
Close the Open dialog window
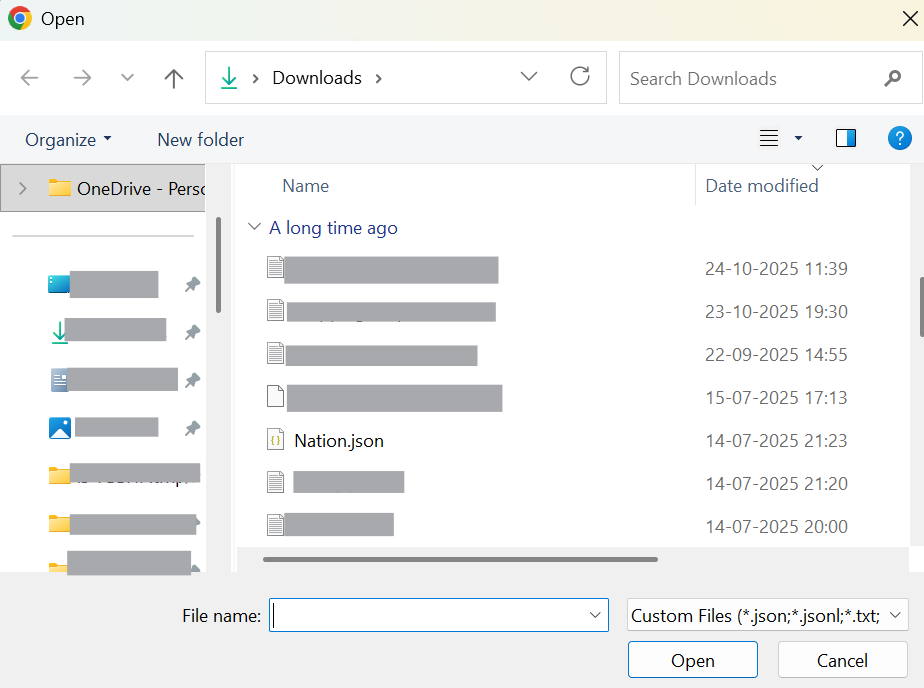910,19
